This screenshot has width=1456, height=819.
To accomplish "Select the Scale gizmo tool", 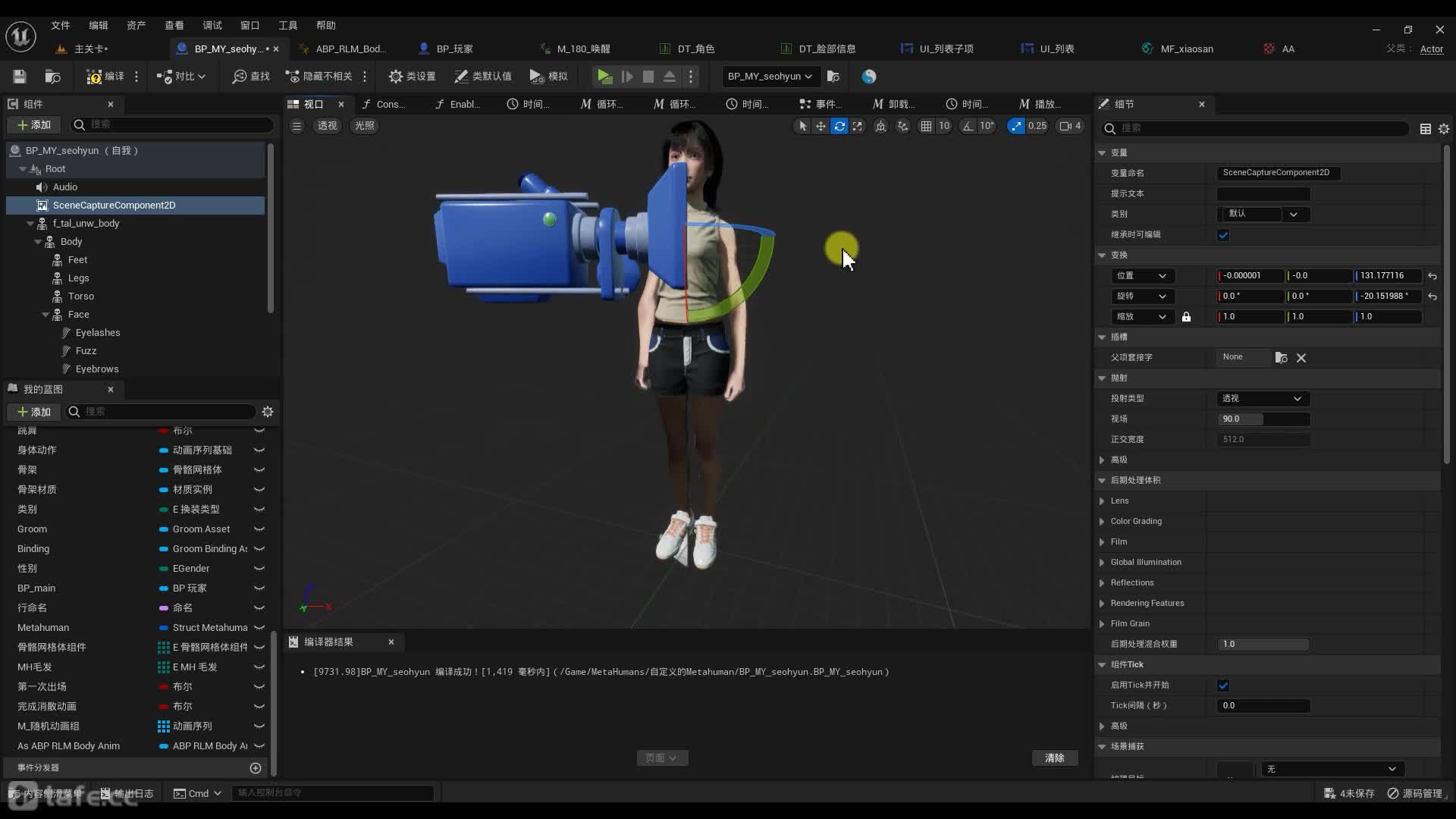I will tap(857, 126).
